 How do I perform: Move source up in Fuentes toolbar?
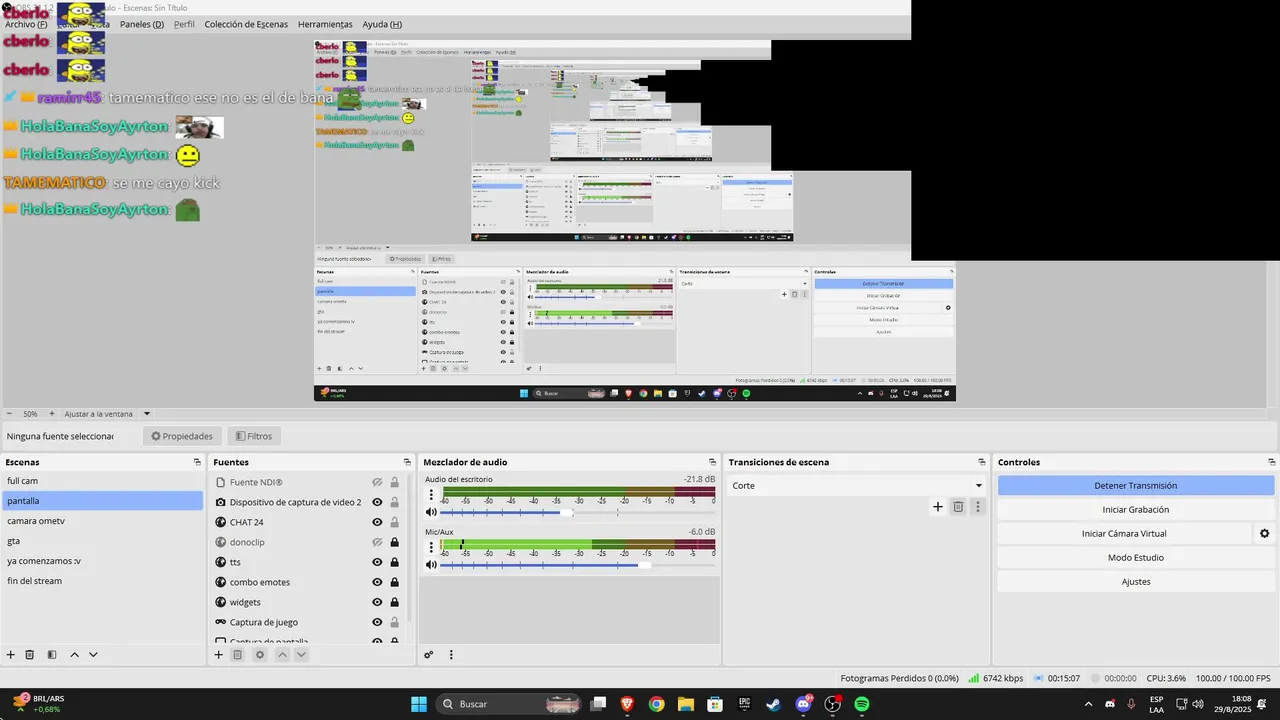pyautogui.click(x=282, y=655)
